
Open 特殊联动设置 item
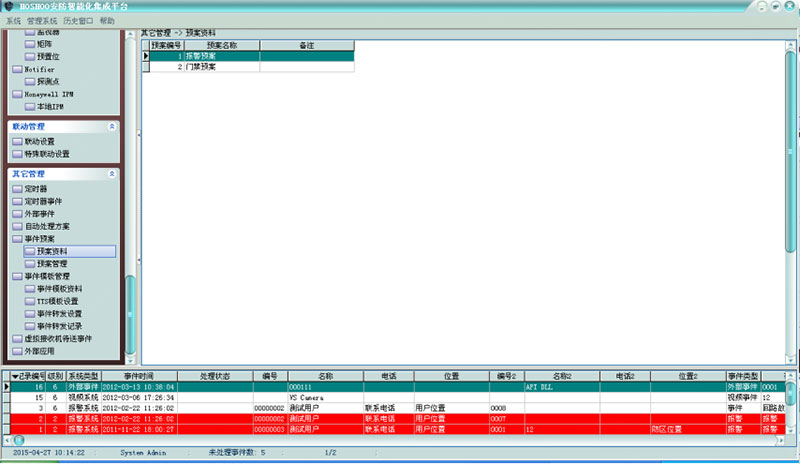[46, 154]
